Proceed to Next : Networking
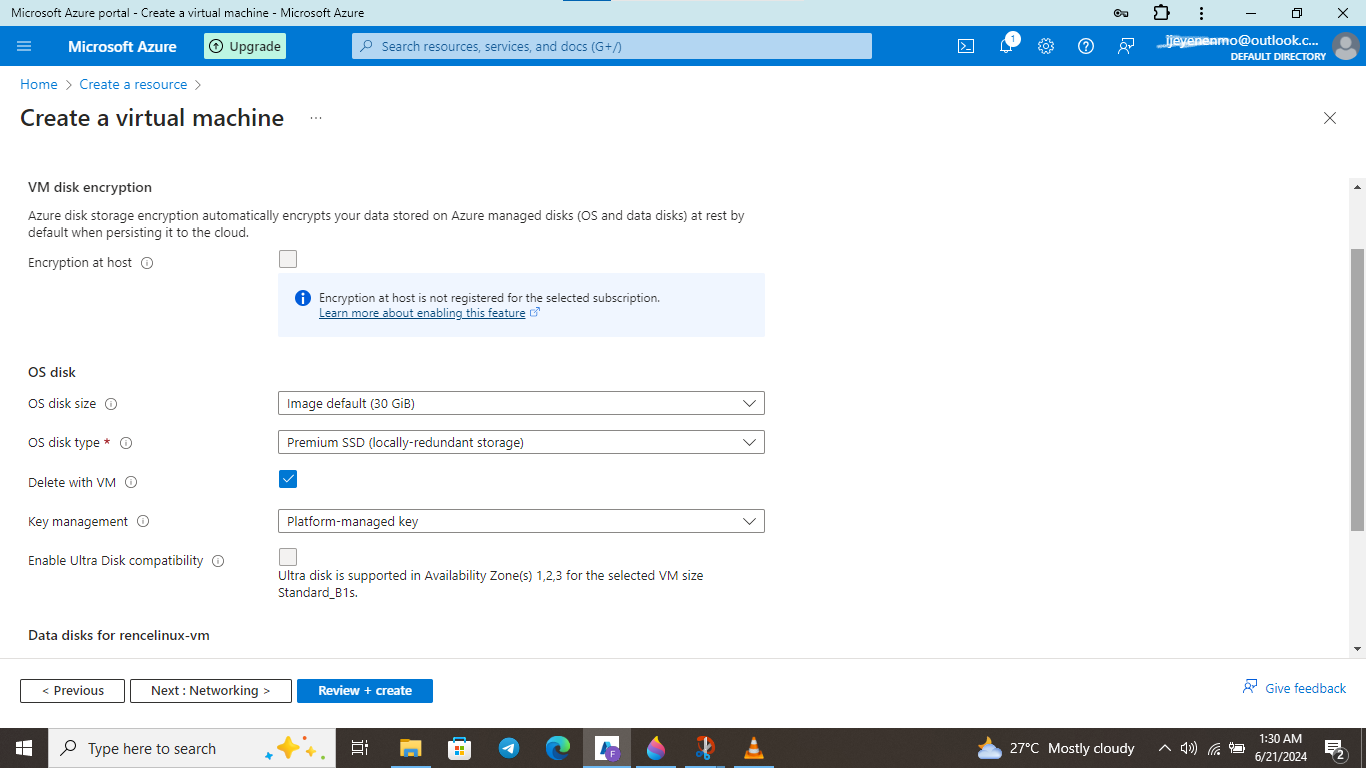The width and height of the screenshot is (1366, 768). point(211,691)
